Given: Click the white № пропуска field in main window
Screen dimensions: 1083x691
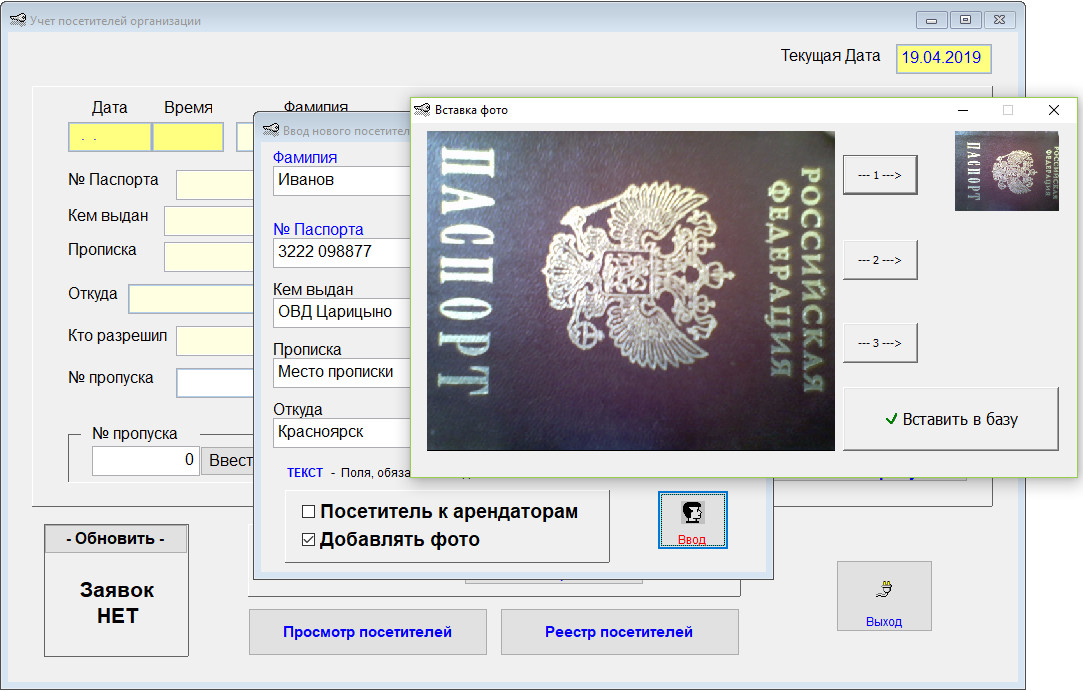Looking at the screenshot, I should pos(215,383).
